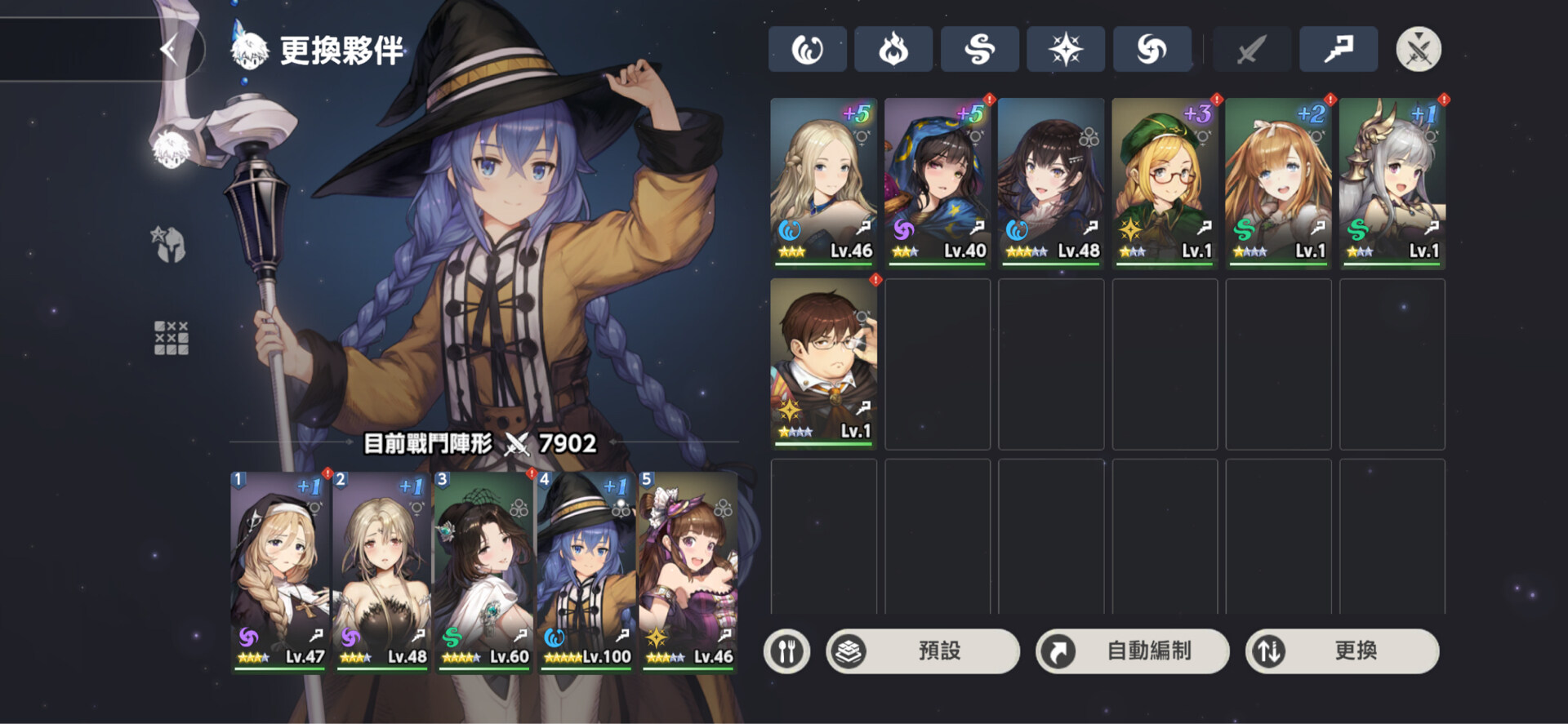Screen dimensions: 1568x724
Task: Click the 更換 swap button
Action: 1342,651
